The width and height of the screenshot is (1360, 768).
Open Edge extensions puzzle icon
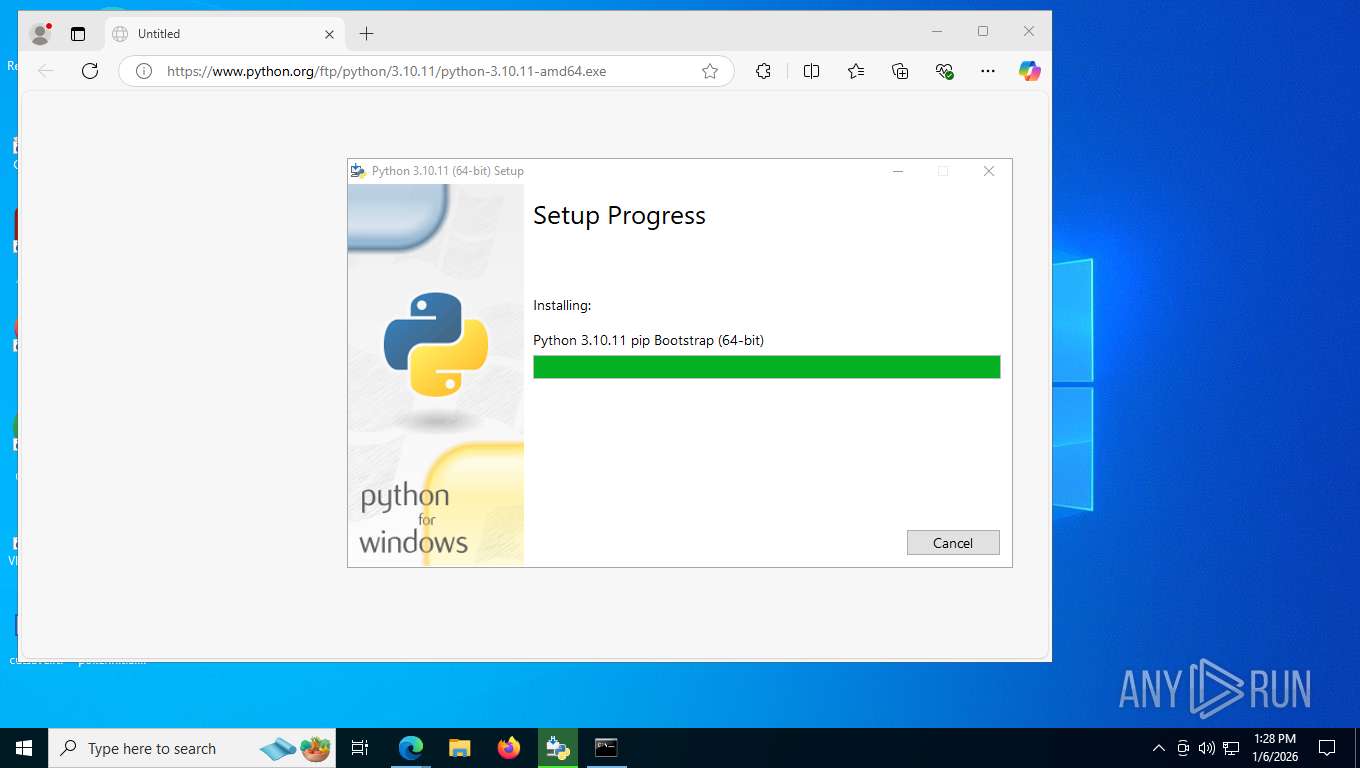pyautogui.click(x=763, y=71)
